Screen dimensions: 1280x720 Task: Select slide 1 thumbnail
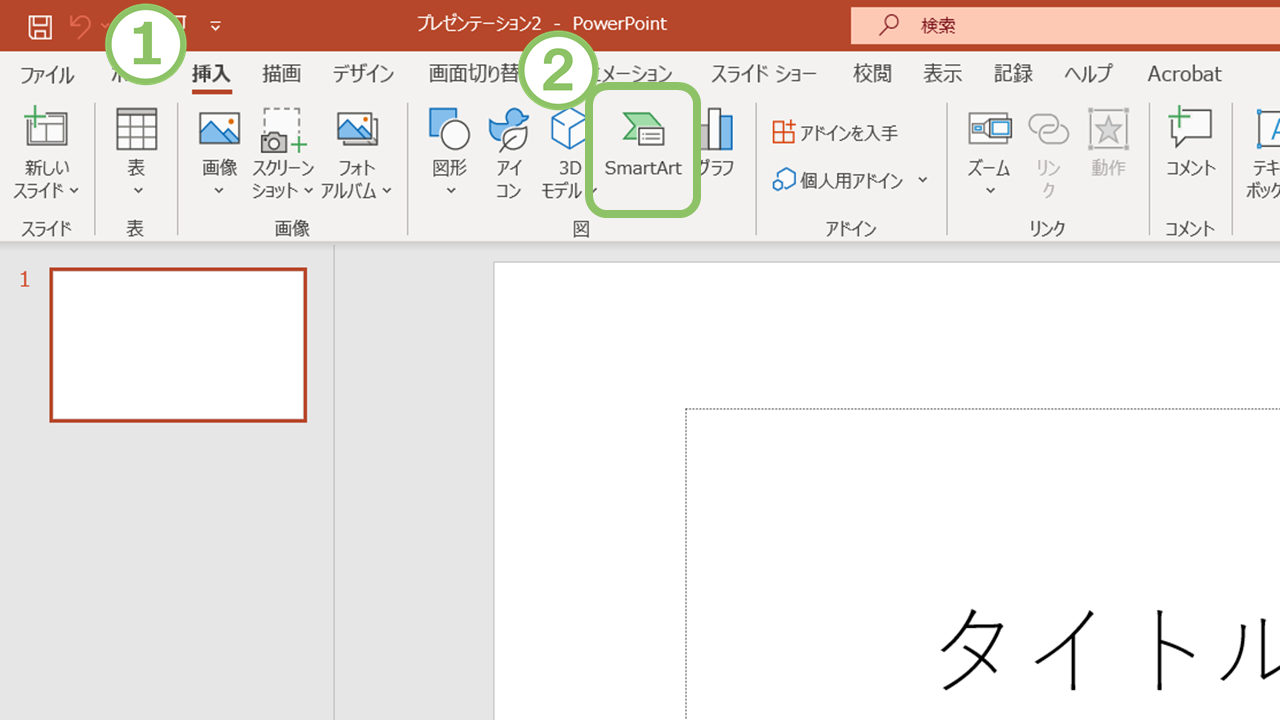pos(178,345)
